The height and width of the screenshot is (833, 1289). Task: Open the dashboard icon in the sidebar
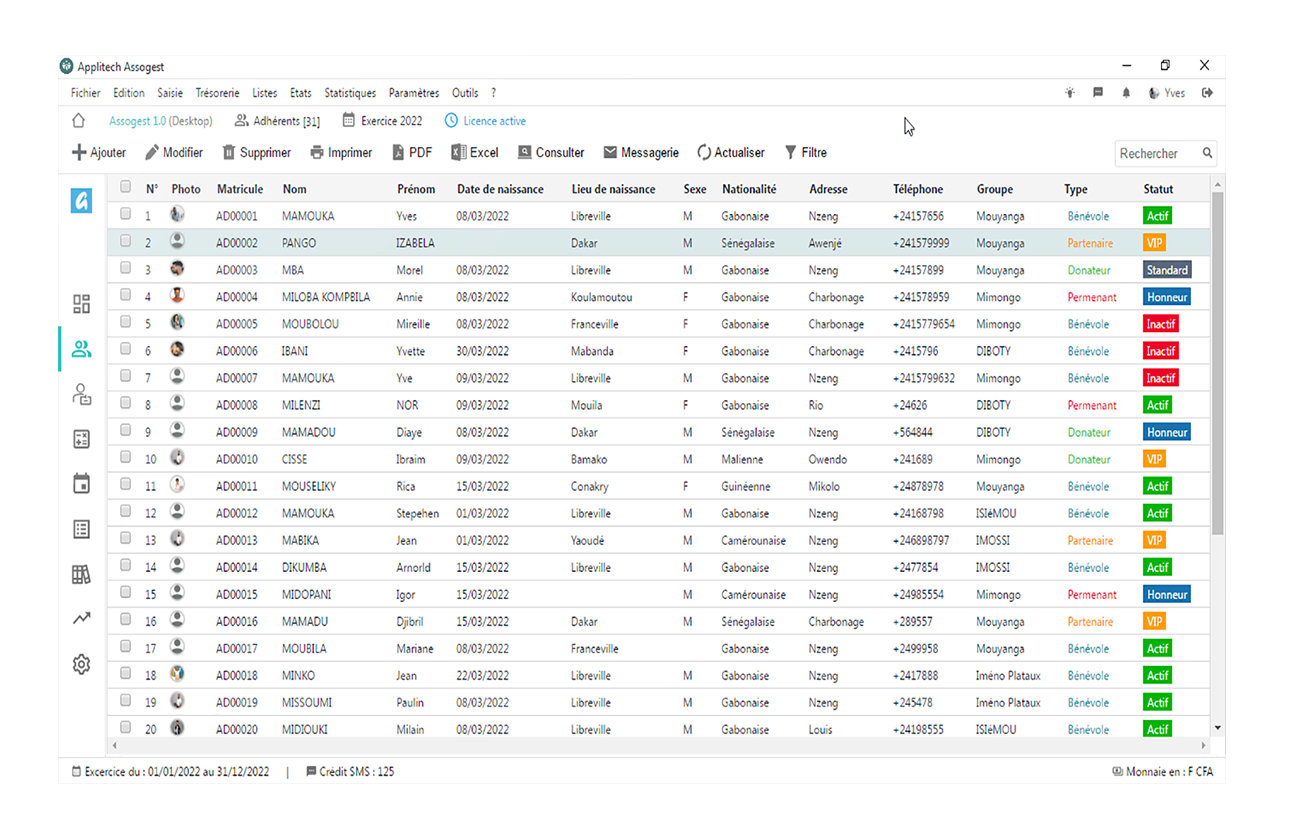pos(82,304)
